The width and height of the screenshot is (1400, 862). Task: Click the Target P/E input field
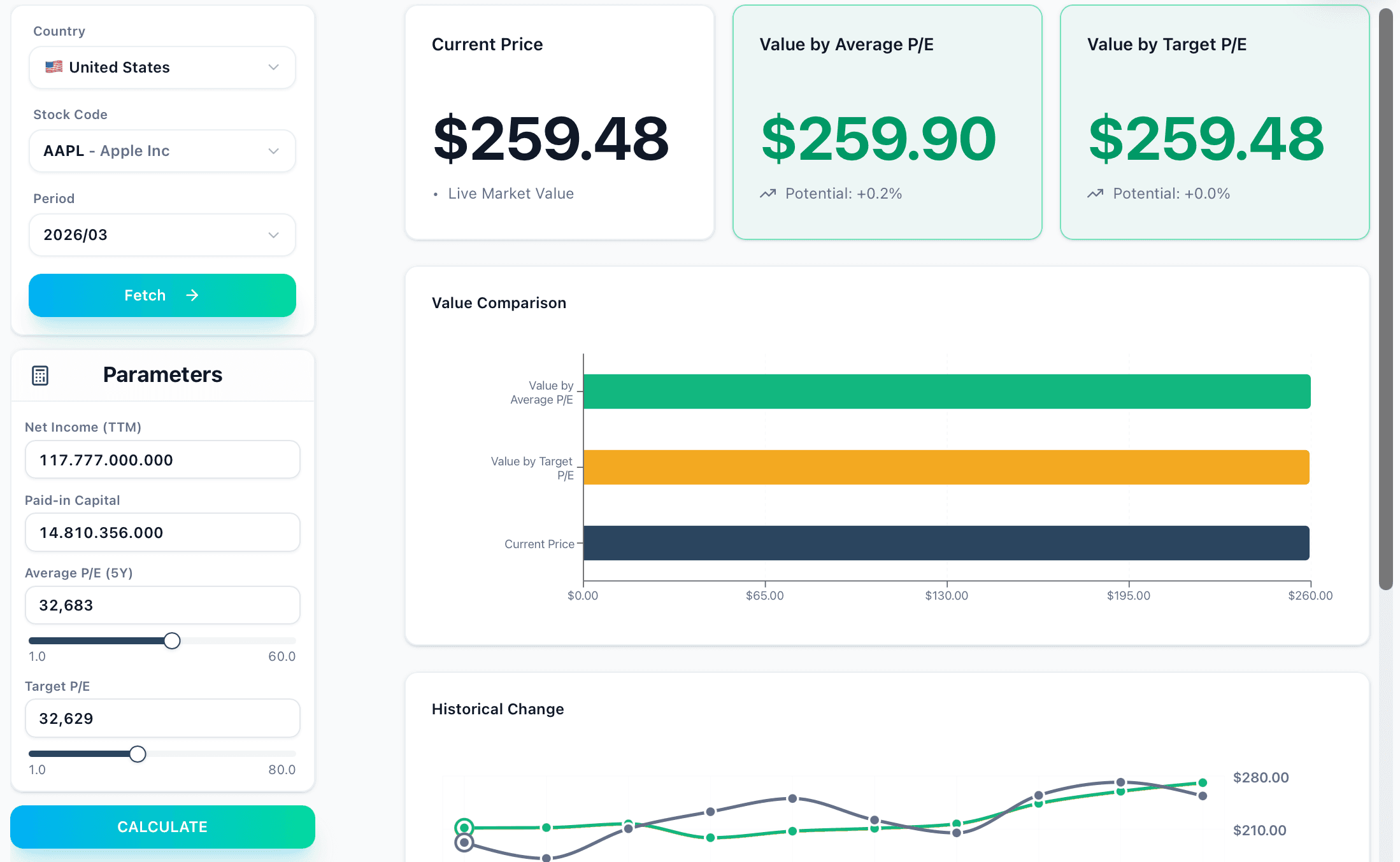pos(162,718)
